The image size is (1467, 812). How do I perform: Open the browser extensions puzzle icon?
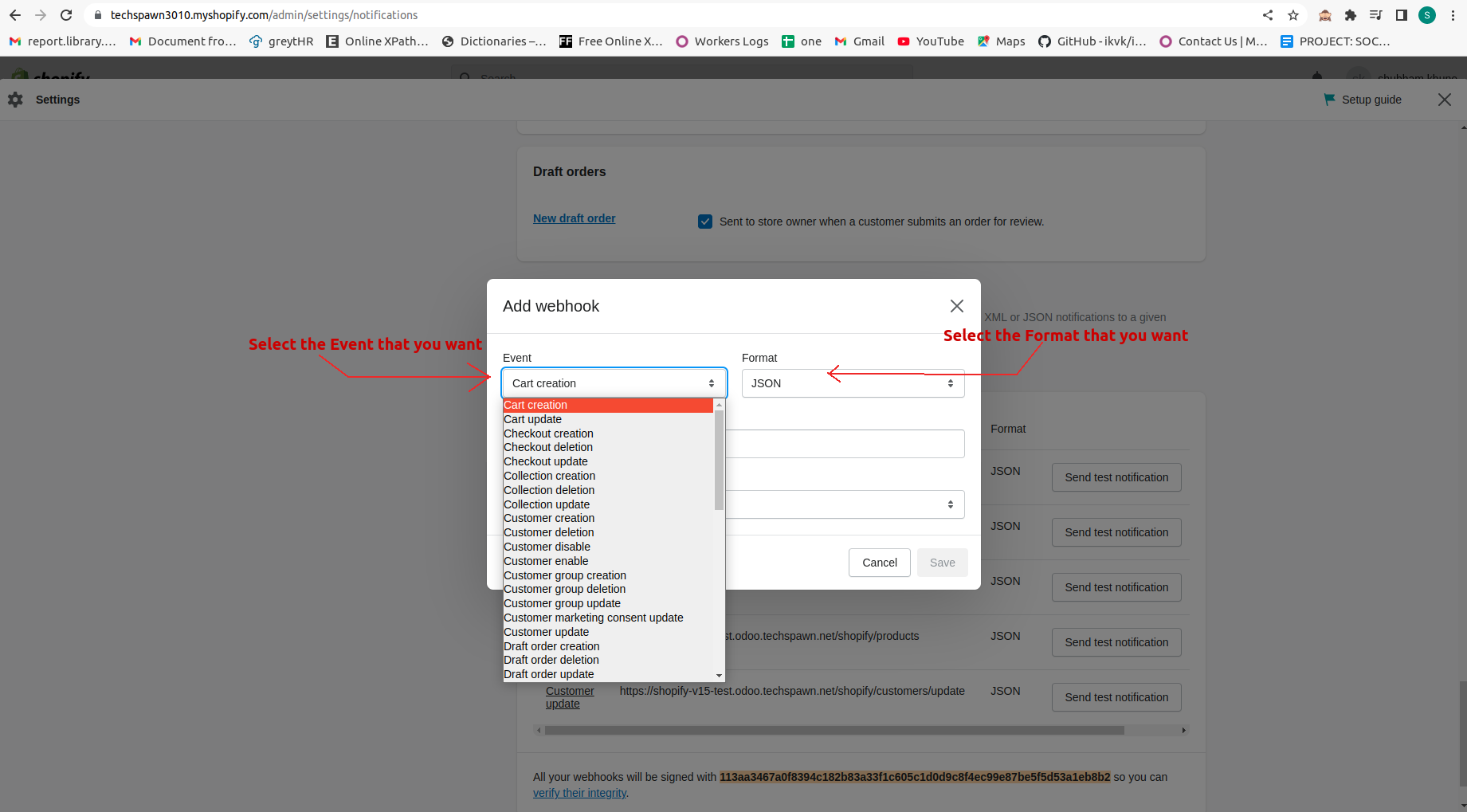[1351, 14]
